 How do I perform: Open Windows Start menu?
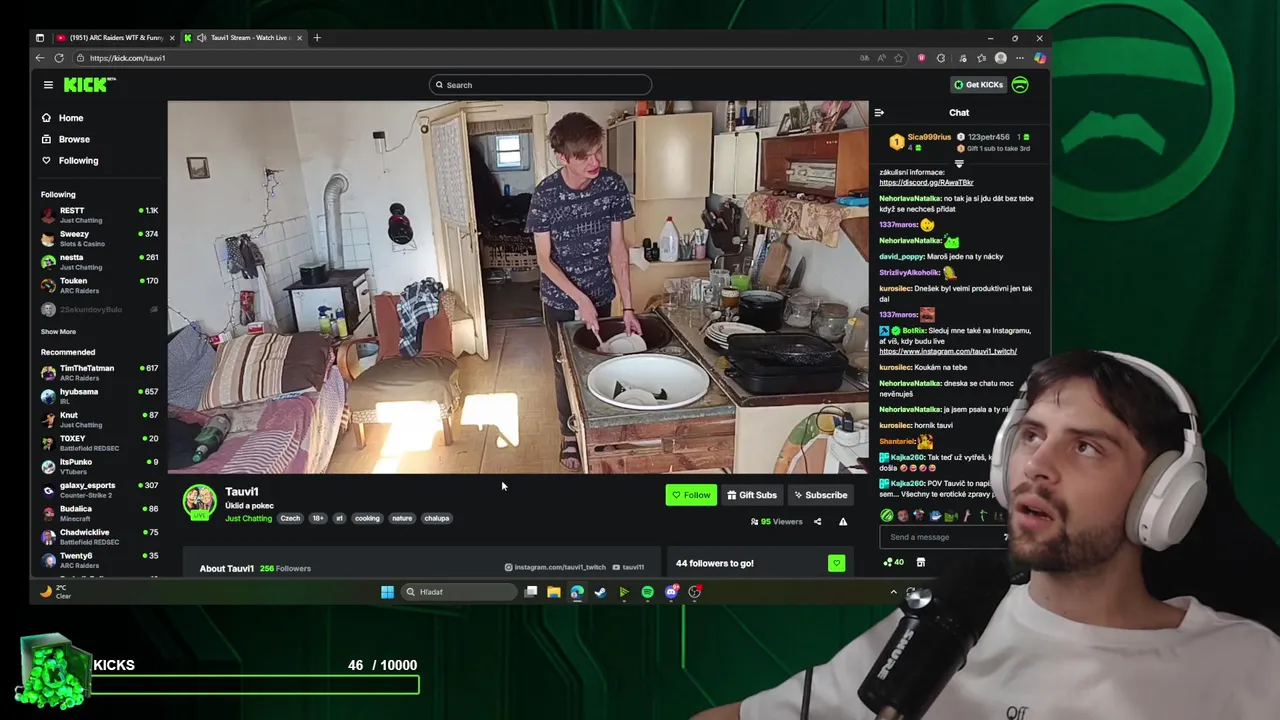click(387, 592)
